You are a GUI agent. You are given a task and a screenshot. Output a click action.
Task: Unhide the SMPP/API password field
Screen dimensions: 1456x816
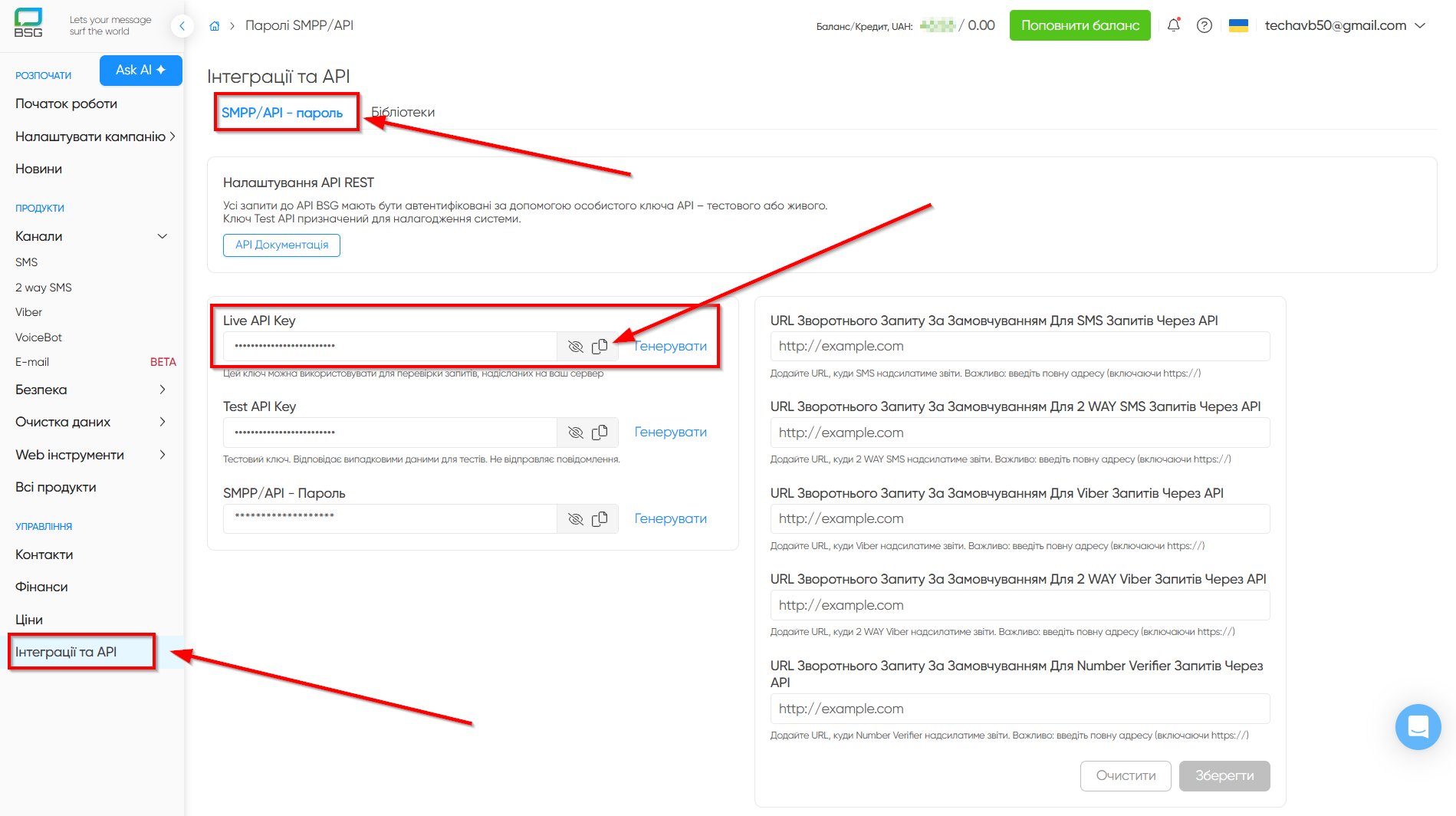pyautogui.click(x=575, y=519)
